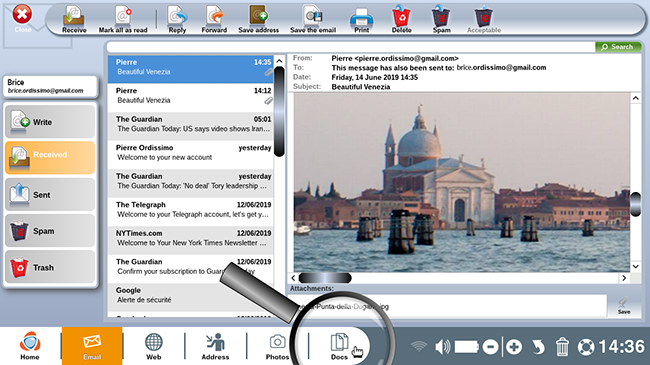Click the Email tab in the bottom bar
650x365 pixels.
click(x=92, y=346)
